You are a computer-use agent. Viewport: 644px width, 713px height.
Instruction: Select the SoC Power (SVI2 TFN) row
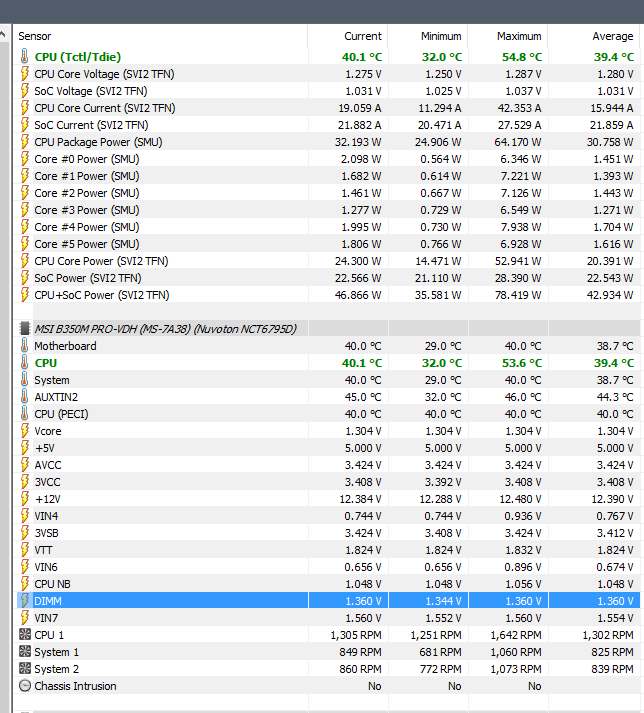[328, 278]
